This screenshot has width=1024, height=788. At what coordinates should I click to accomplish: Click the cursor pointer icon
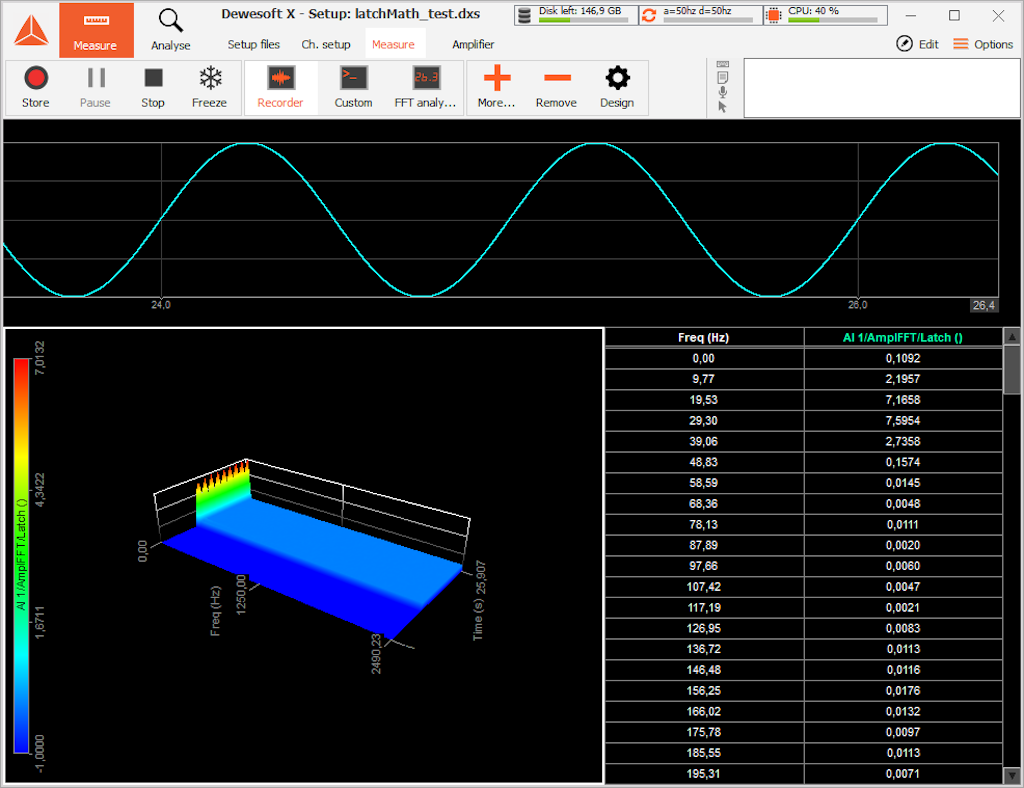coord(722,107)
